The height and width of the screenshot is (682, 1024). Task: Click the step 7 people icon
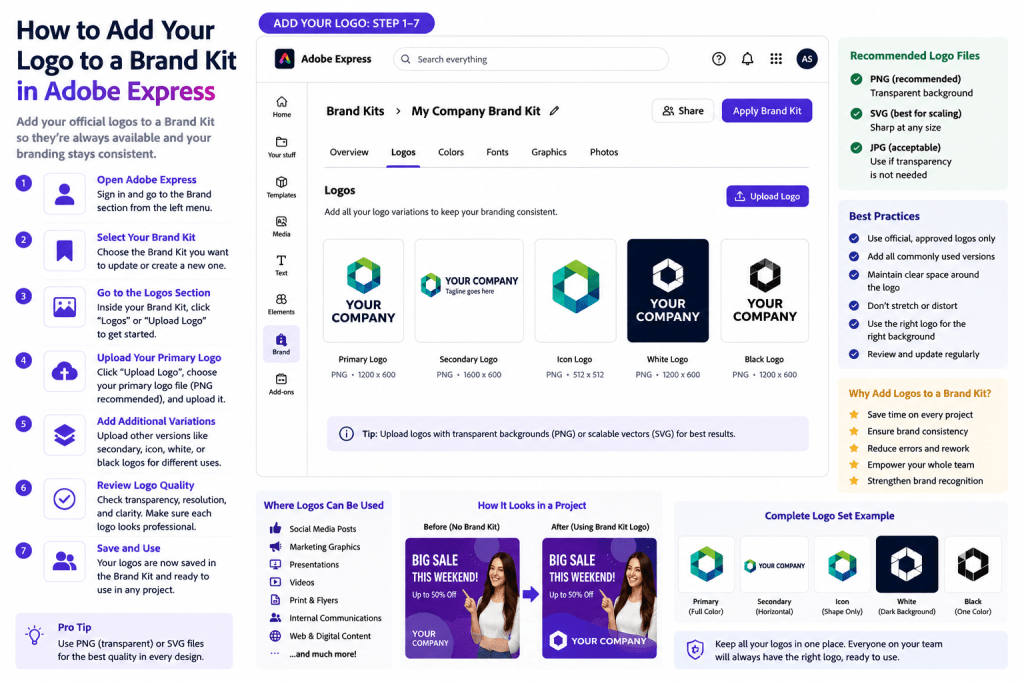64,561
